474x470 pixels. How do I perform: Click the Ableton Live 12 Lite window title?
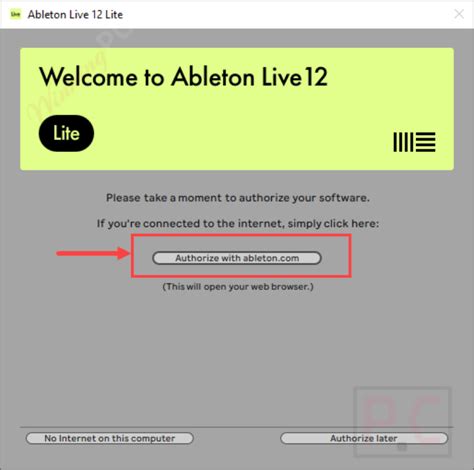75,14
